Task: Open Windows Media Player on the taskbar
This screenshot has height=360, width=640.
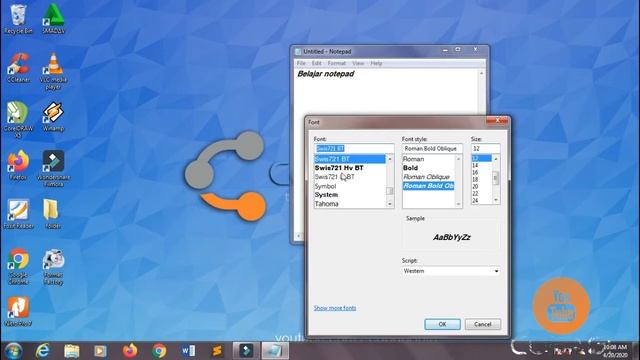Action: 100,351
